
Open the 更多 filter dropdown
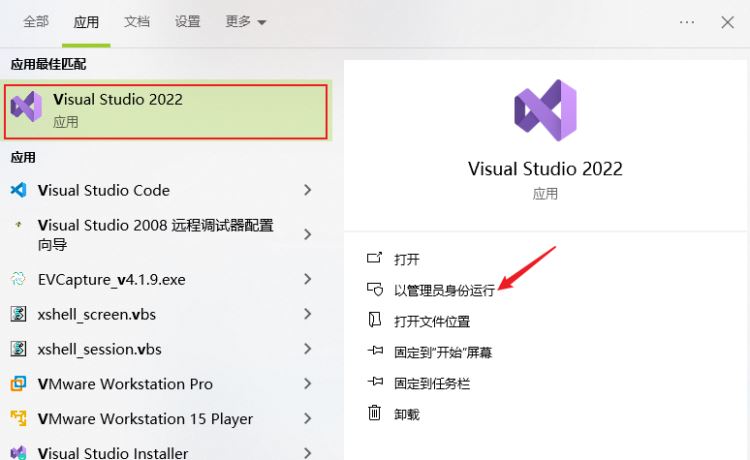point(245,22)
